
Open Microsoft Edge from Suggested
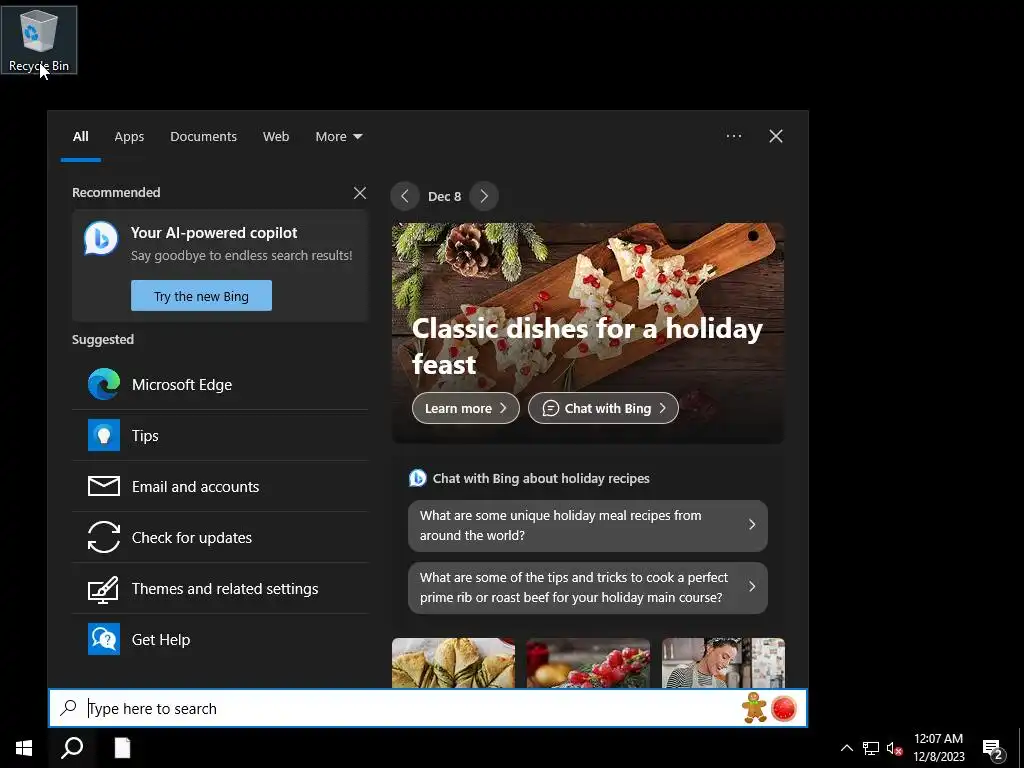point(220,385)
